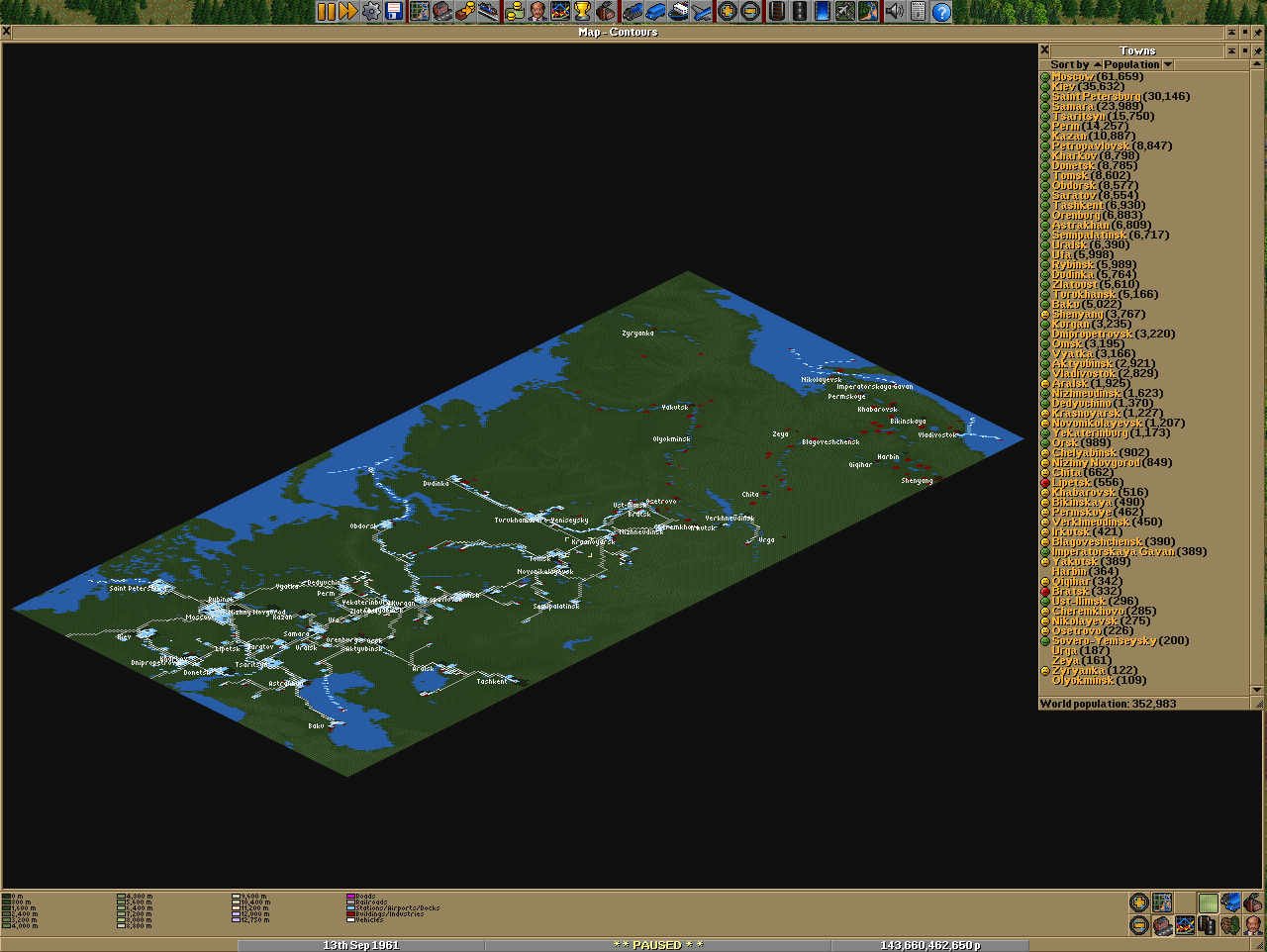Click the date 13th Sep 1961 in status bar
1267x952 pixels.
tap(360, 945)
